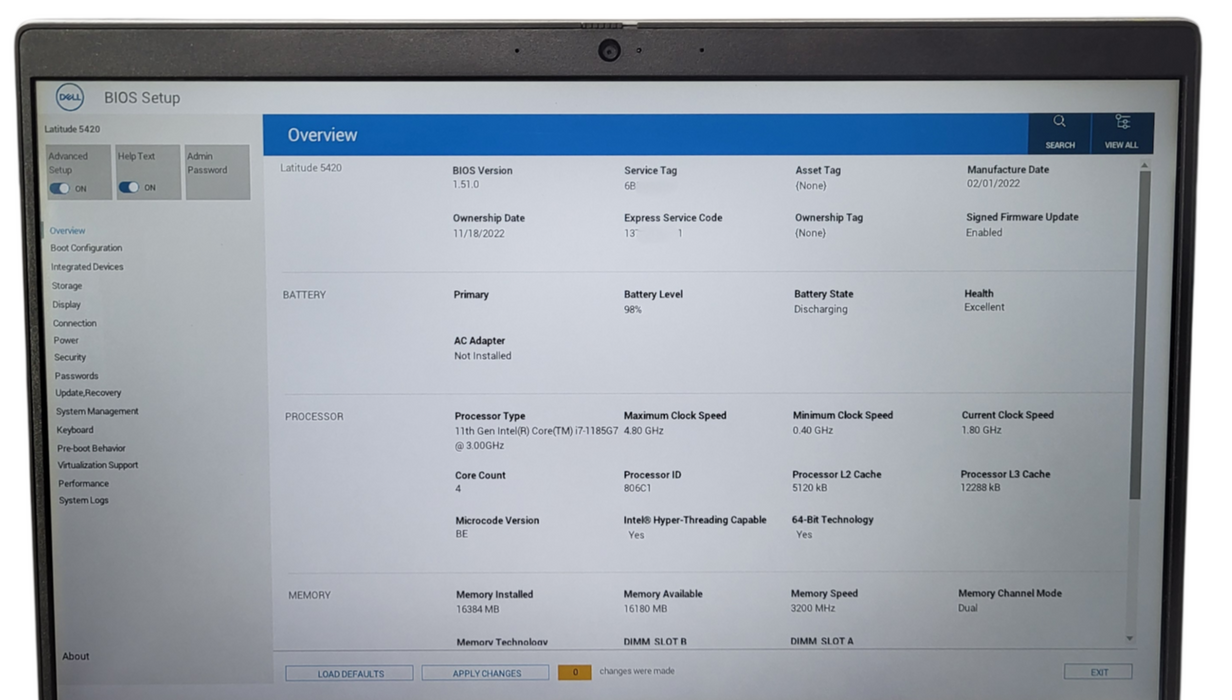Click the scrollbar down arrow
Screen dimensions: 1232x700
pos(1131,638)
